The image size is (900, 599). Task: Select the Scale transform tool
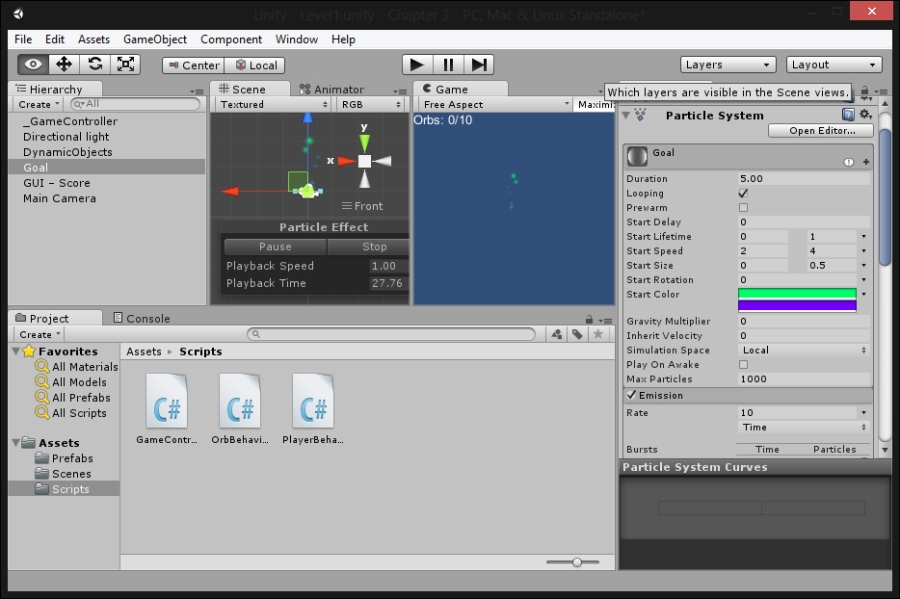126,64
